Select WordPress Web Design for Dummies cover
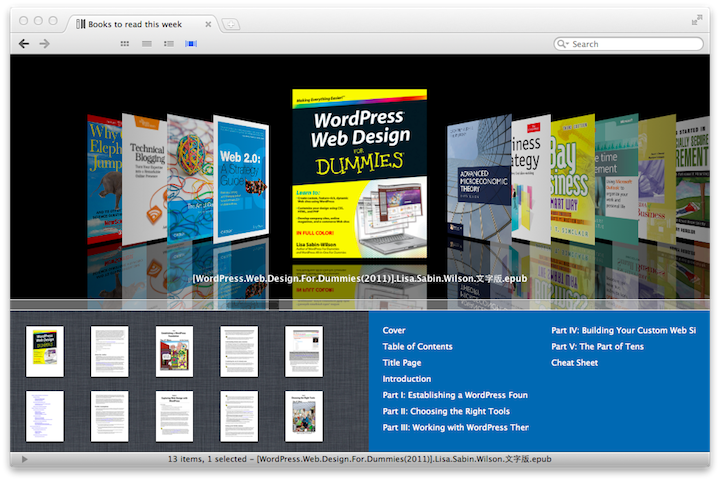Viewport: 720px width, 481px height. 360,173
